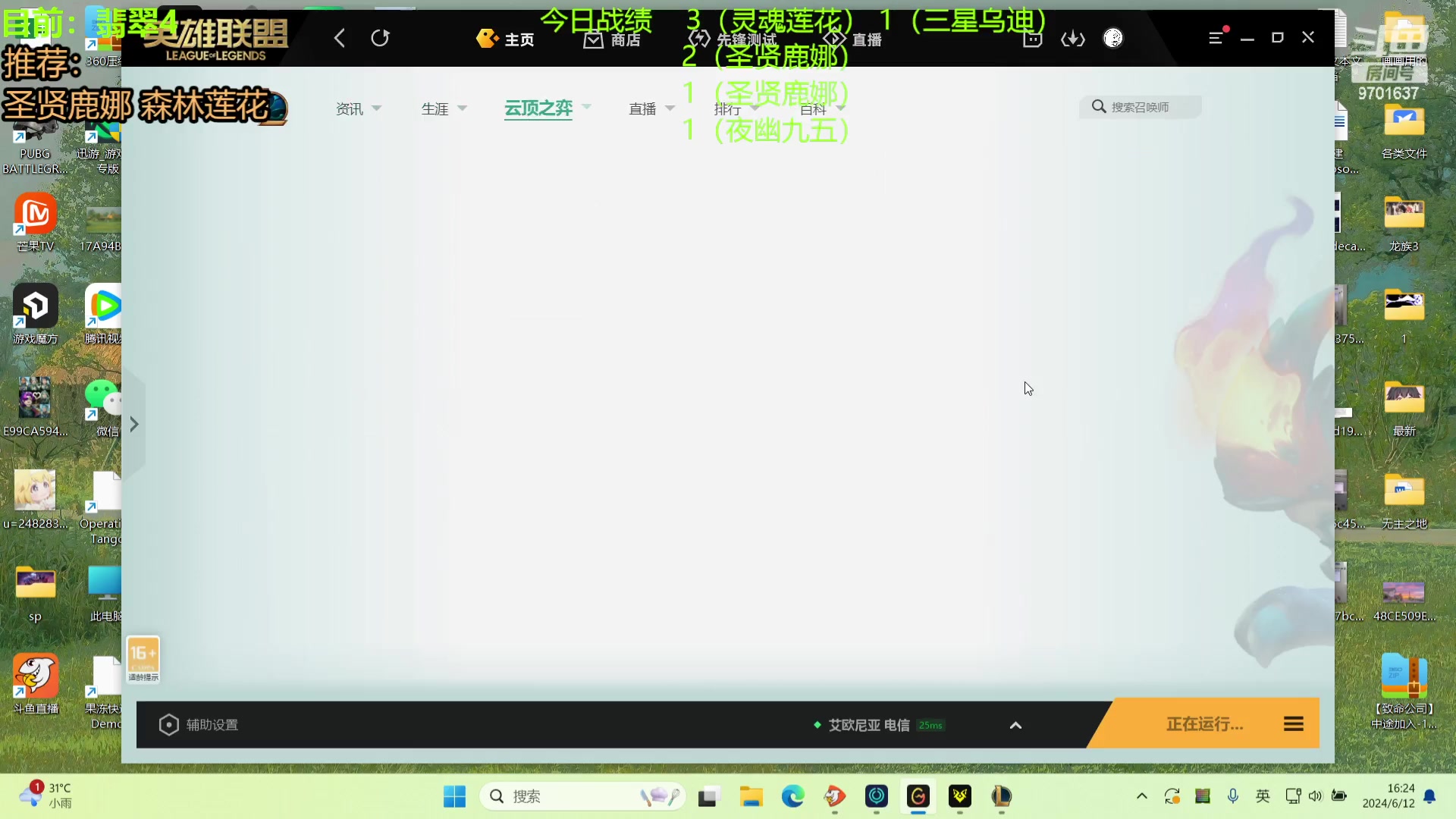
Task: Refresh the League client page
Action: [380, 38]
